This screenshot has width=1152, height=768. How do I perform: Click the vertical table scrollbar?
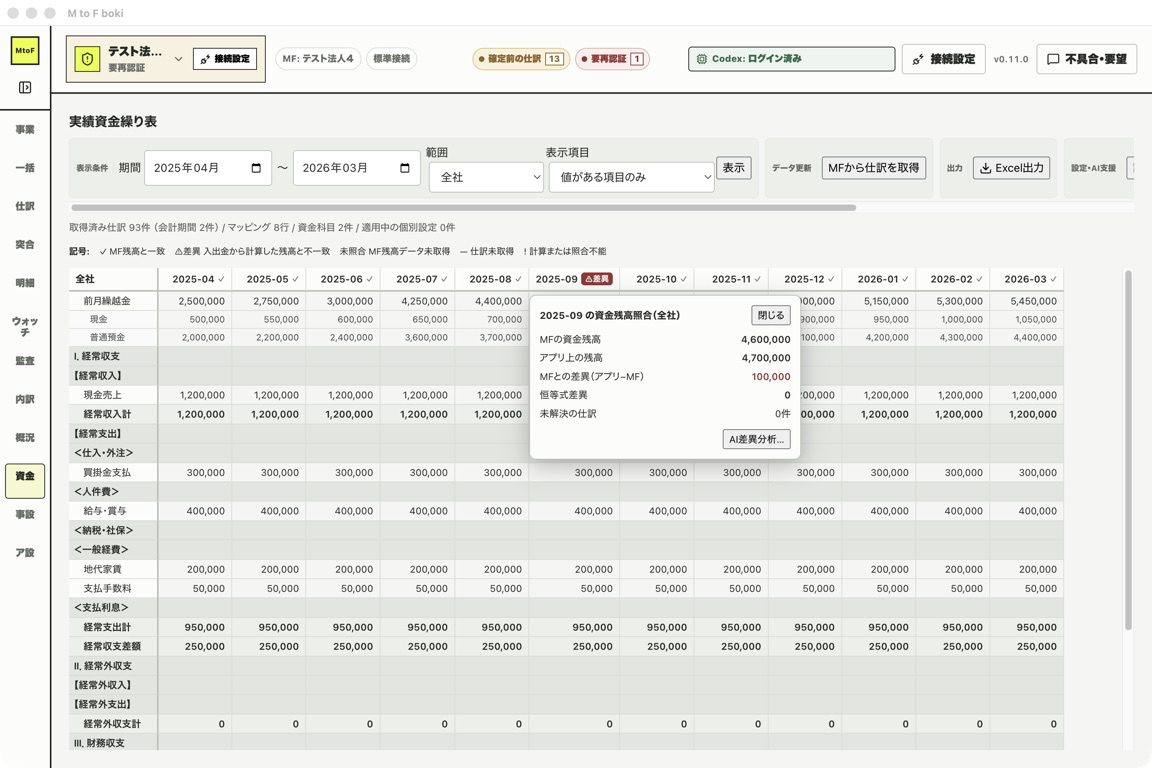coord(1128,450)
